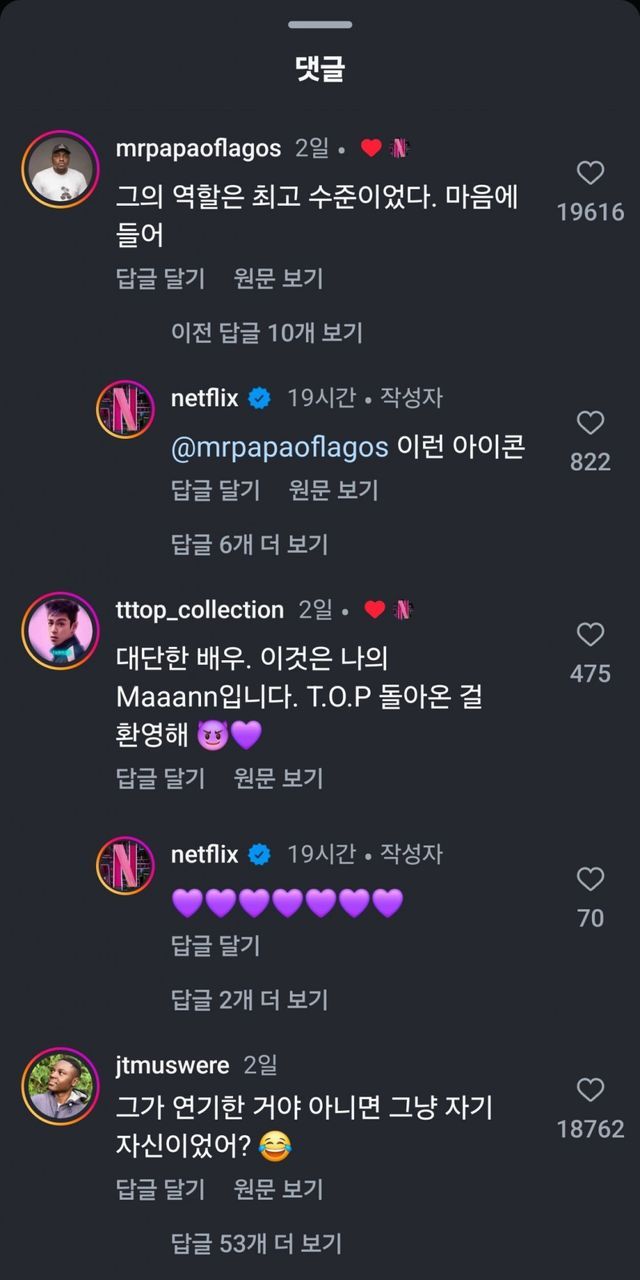The image size is (640, 1280).
Task: Expand '답글 6개 더 보기' replies
Action: pyautogui.click(x=250, y=544)
